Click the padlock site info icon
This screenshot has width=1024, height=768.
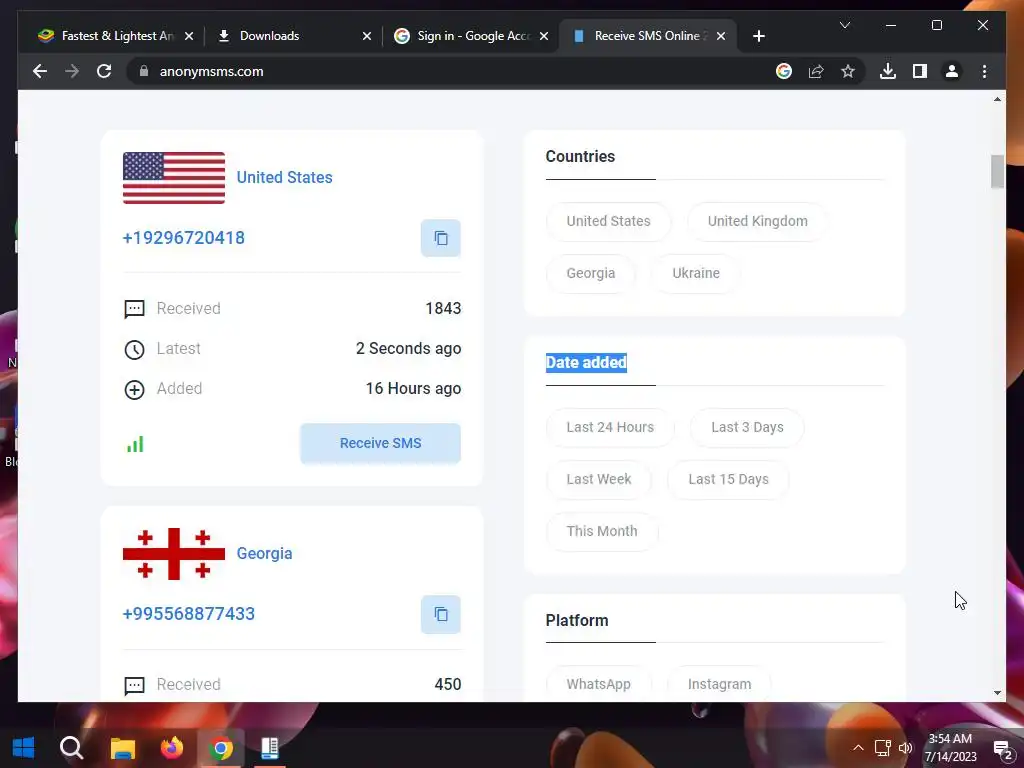[144, 71]
